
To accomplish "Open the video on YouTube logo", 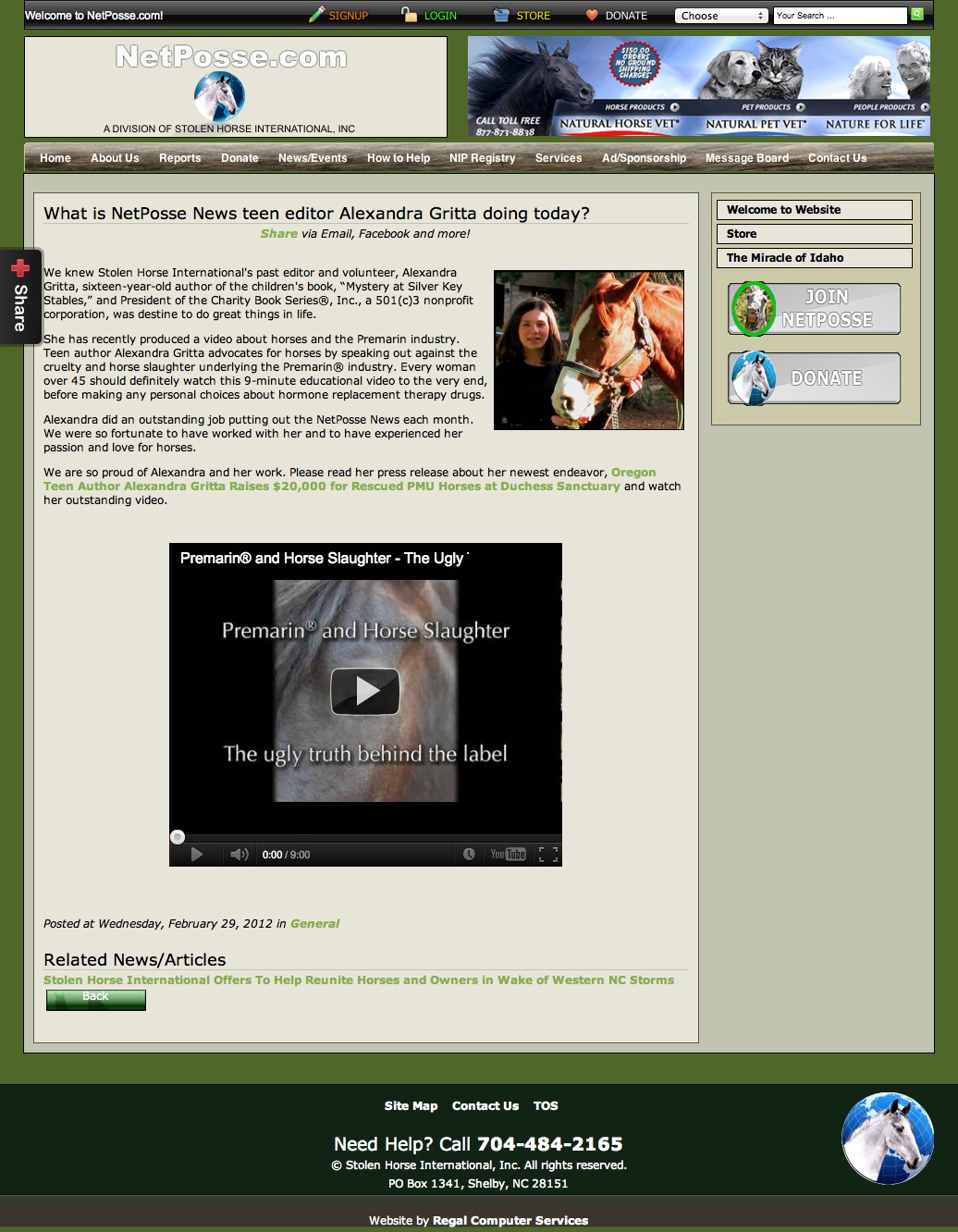I will pos(508,855).
